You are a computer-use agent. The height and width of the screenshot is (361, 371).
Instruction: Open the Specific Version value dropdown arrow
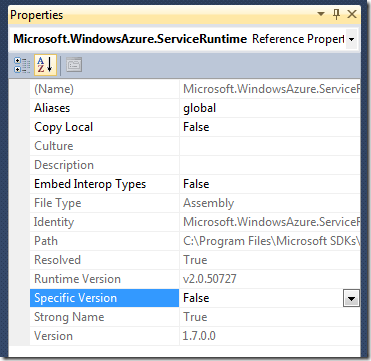[x=351, y=298]
